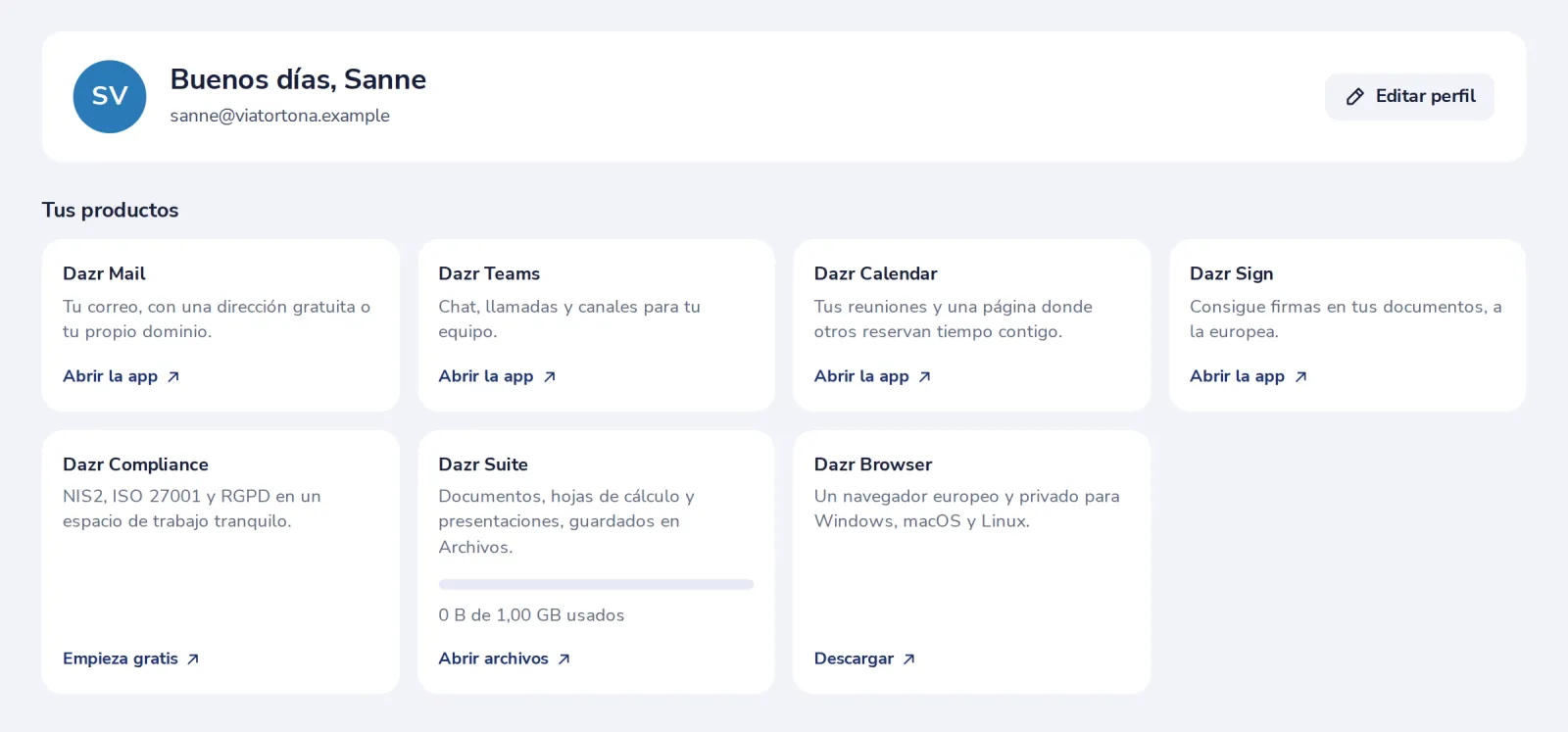The image size is (1568, 732).
Task: Download Dazr Browser via Descargar link
Action: click(864, 659)
